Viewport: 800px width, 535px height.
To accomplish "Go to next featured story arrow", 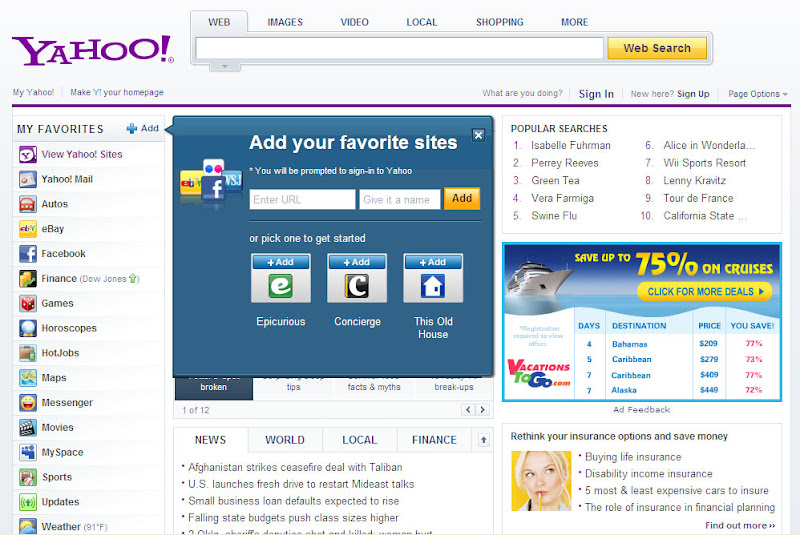I will 483,410.
